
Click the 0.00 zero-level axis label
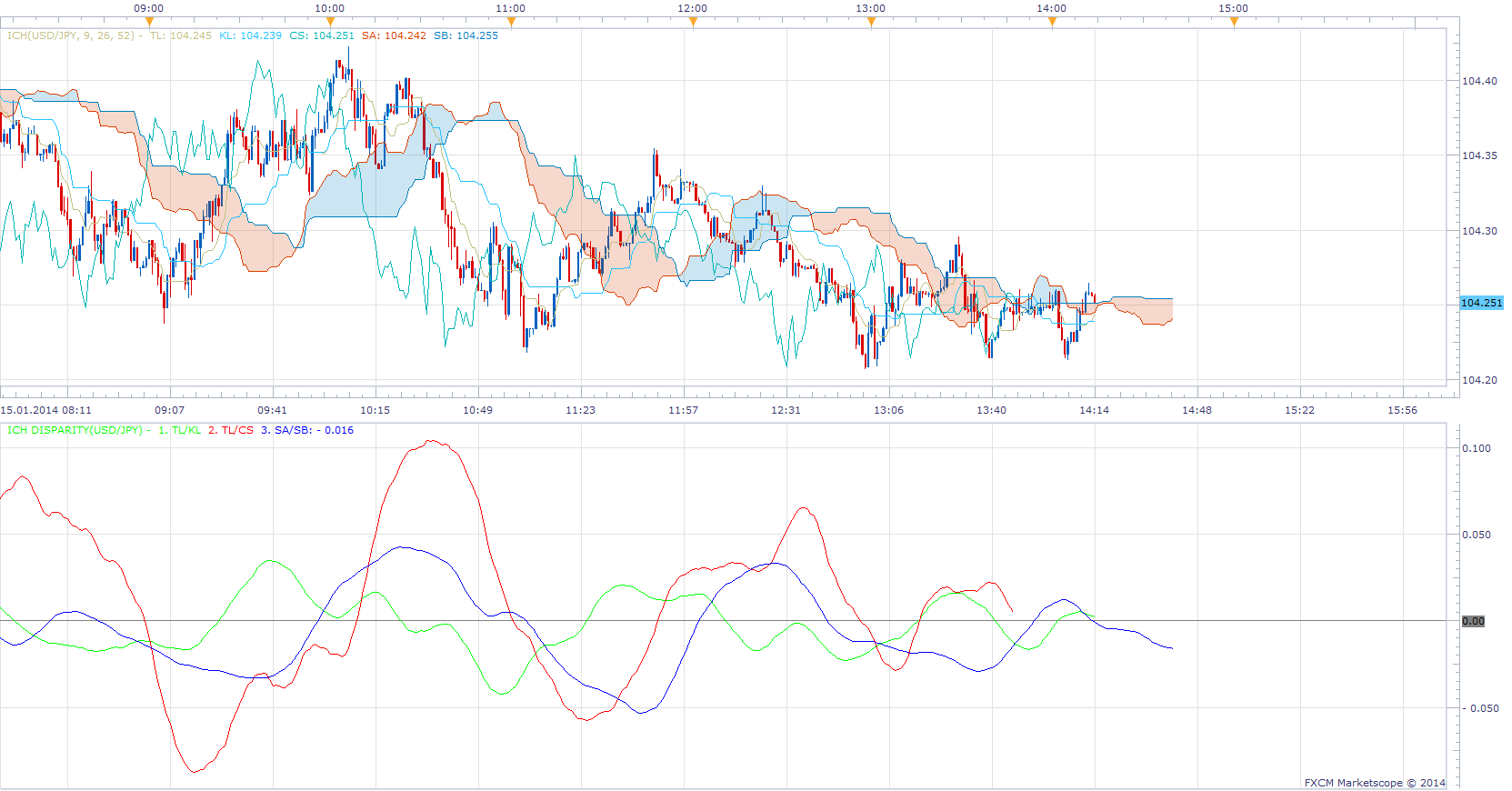(x=1473, y=621)
